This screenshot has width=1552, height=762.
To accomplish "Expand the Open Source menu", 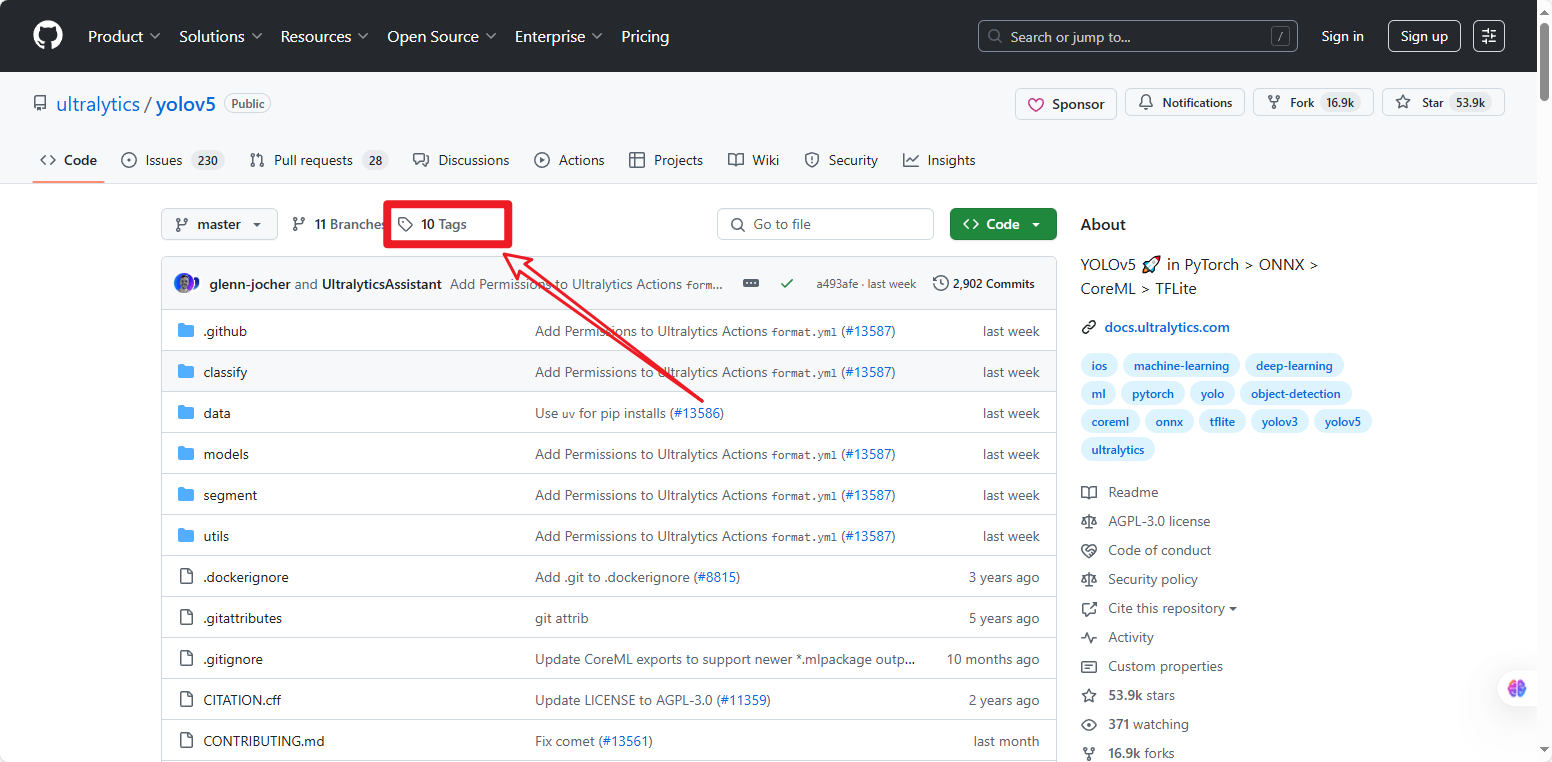I will pos(442,36).
